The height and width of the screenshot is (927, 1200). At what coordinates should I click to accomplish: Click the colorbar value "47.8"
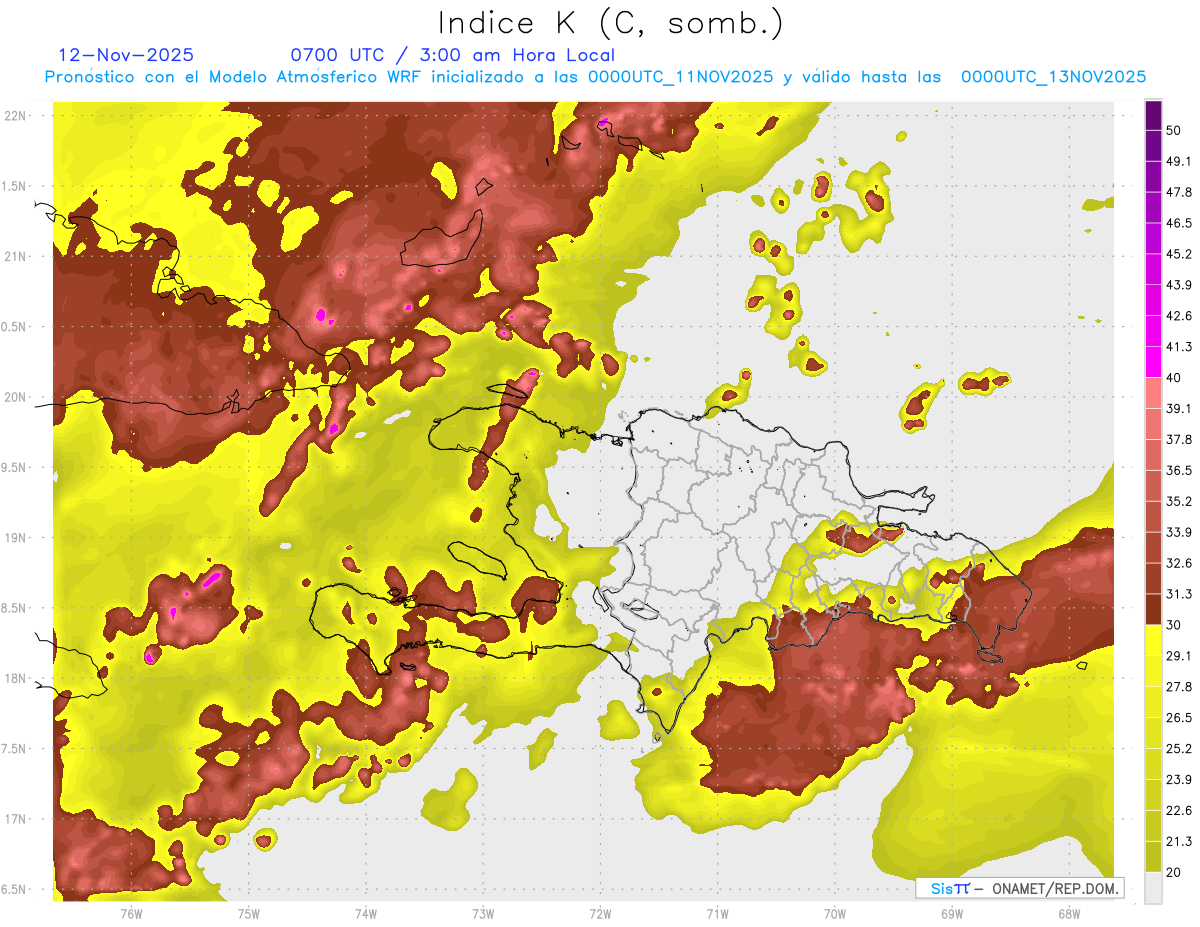point(1179,192)
